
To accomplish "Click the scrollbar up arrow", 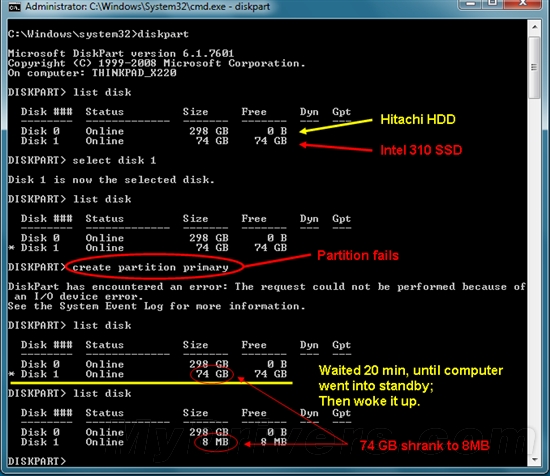I will point(534,27).
